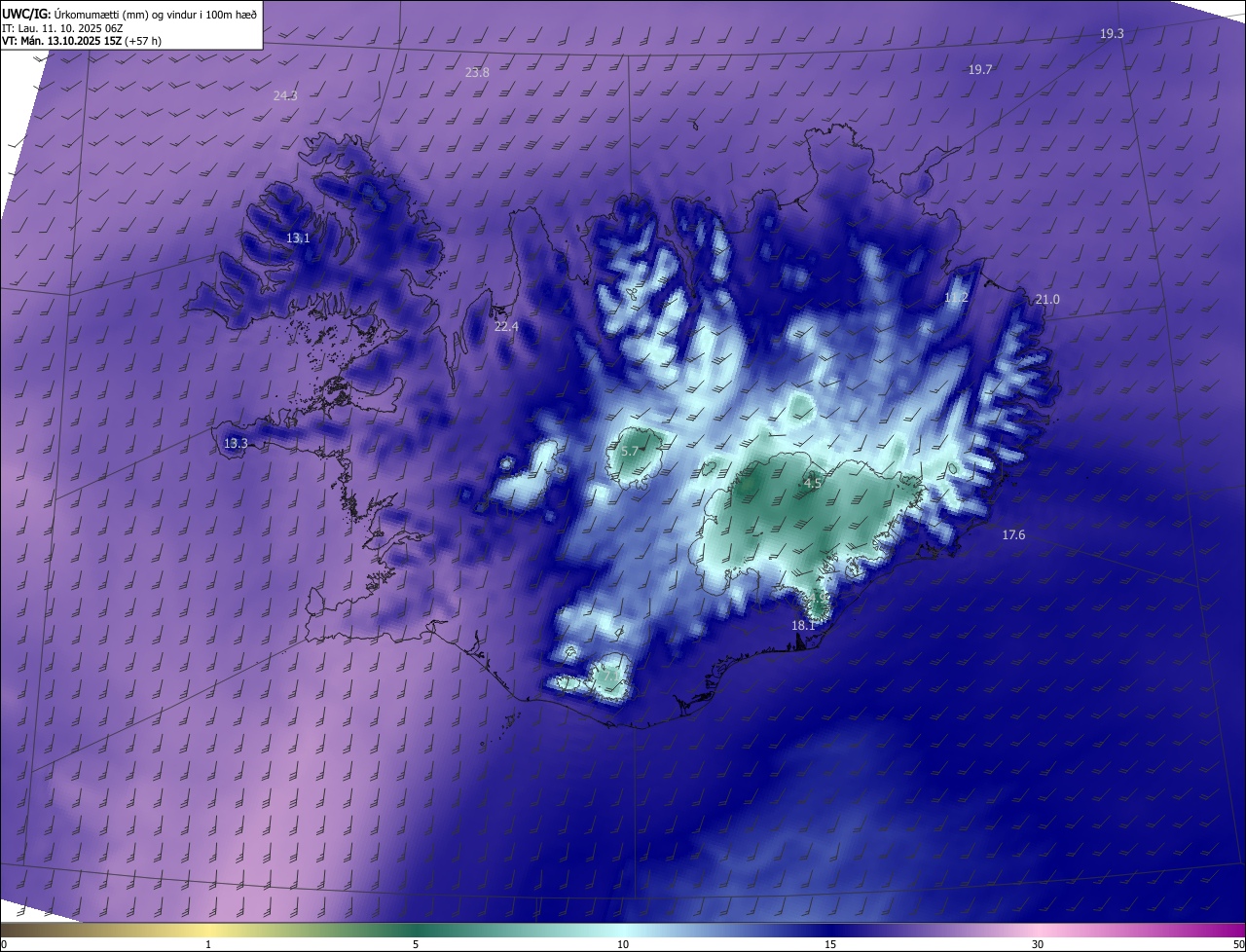Click the 17.6 value off the southeast coast
The image size is (1246, 952).
click(1013, 535)
